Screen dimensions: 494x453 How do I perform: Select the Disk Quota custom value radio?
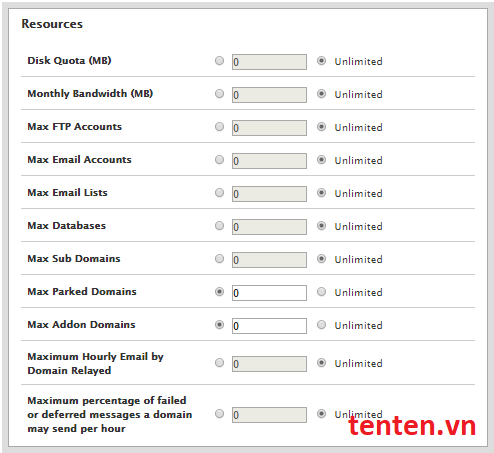[x=219, y=61]
